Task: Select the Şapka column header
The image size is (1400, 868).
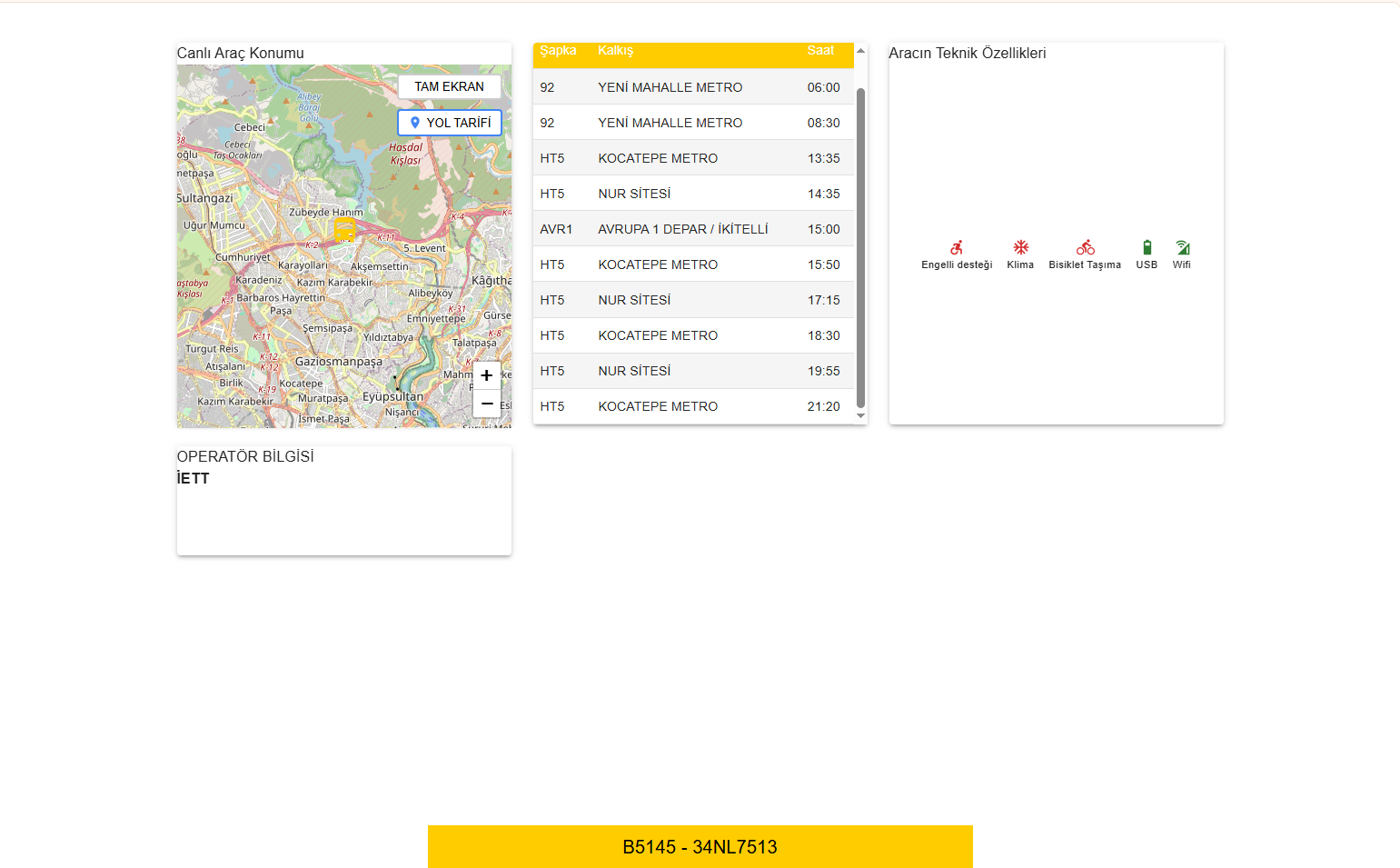Action: [558, 51]
